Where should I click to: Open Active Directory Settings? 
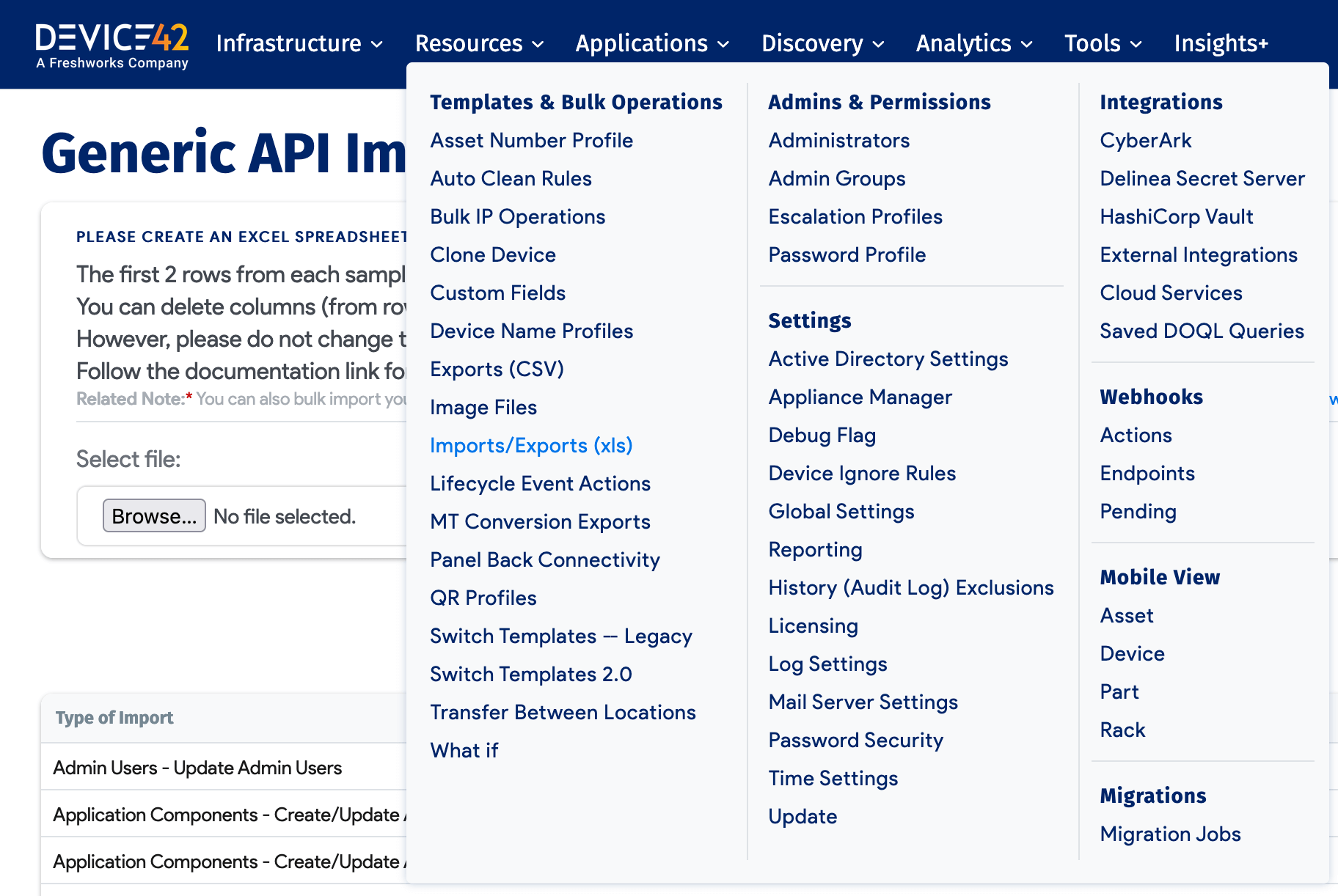pos(888,359)
